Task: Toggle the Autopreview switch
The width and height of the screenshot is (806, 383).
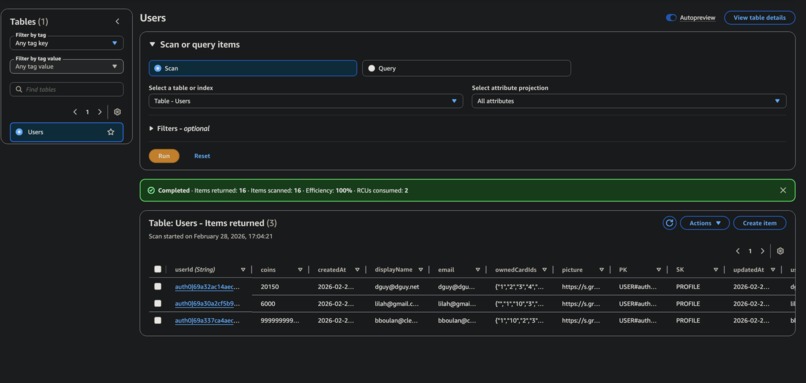Action: click(671, 17)
